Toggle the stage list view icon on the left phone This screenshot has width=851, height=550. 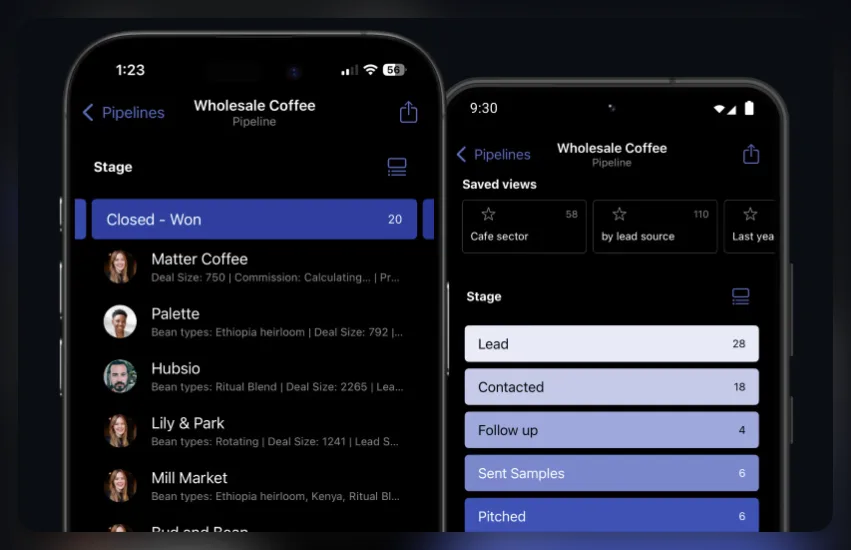click(397, 167)
